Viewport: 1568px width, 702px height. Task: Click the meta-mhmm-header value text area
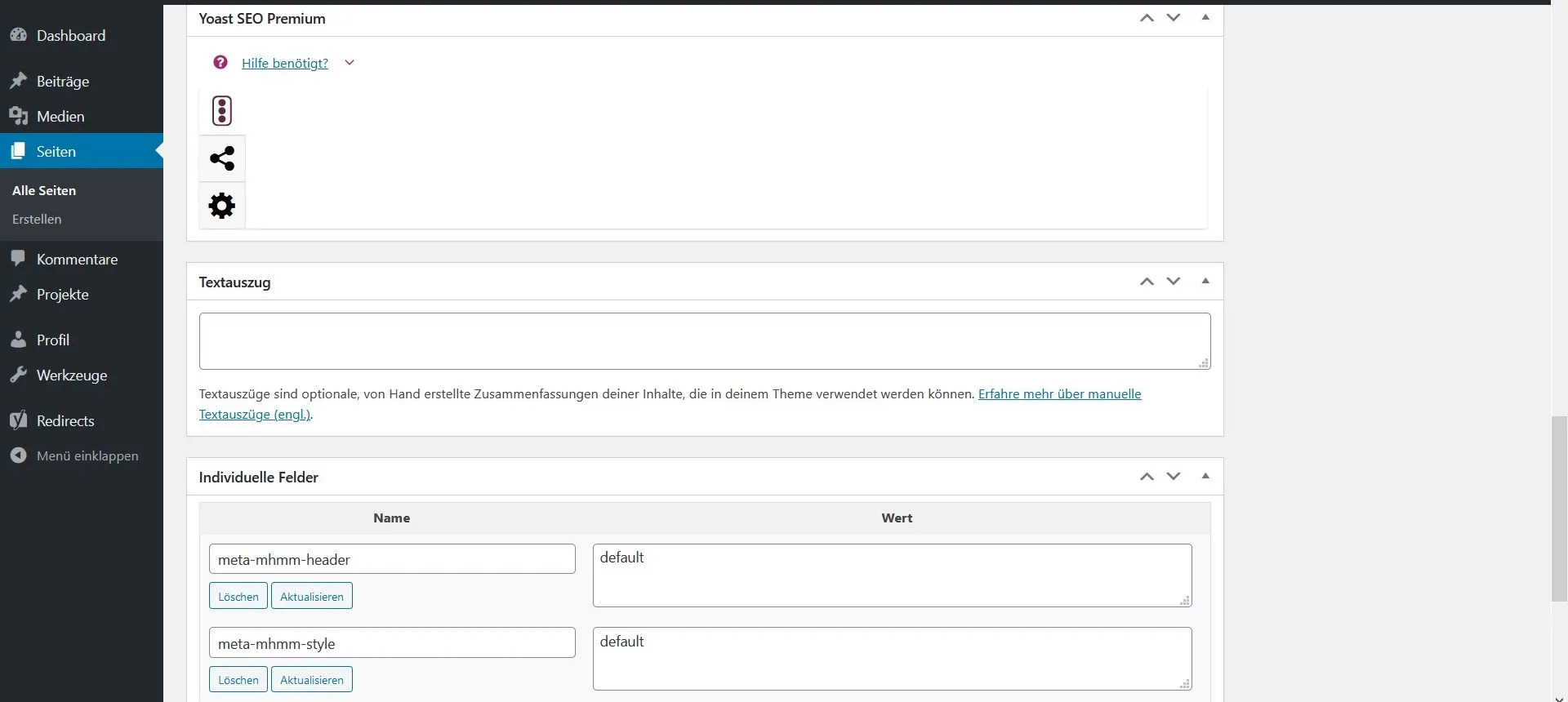coord(893,575)
